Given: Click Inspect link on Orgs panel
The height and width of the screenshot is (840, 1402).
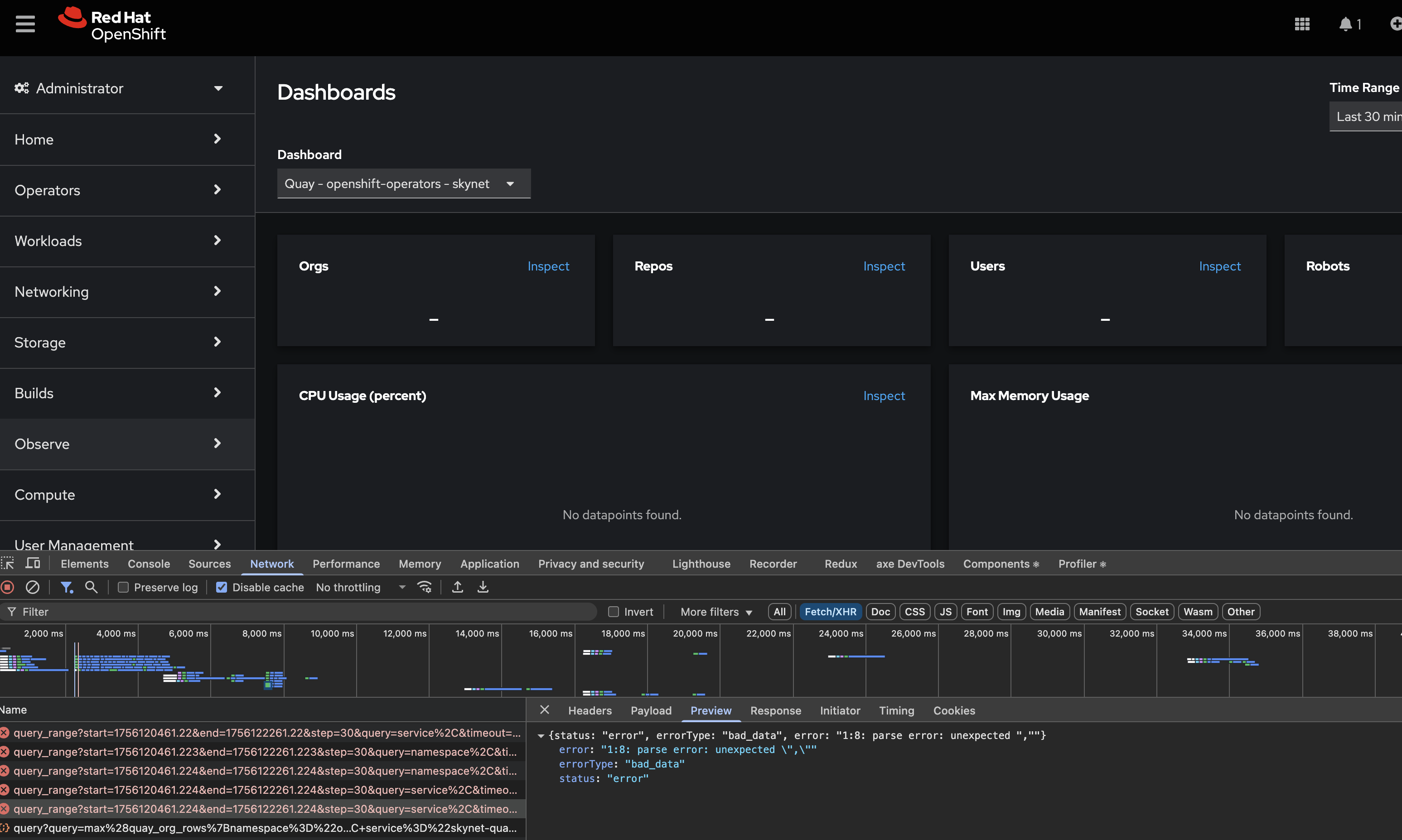Looking at the screenshot, I should (x=548, y=266).
